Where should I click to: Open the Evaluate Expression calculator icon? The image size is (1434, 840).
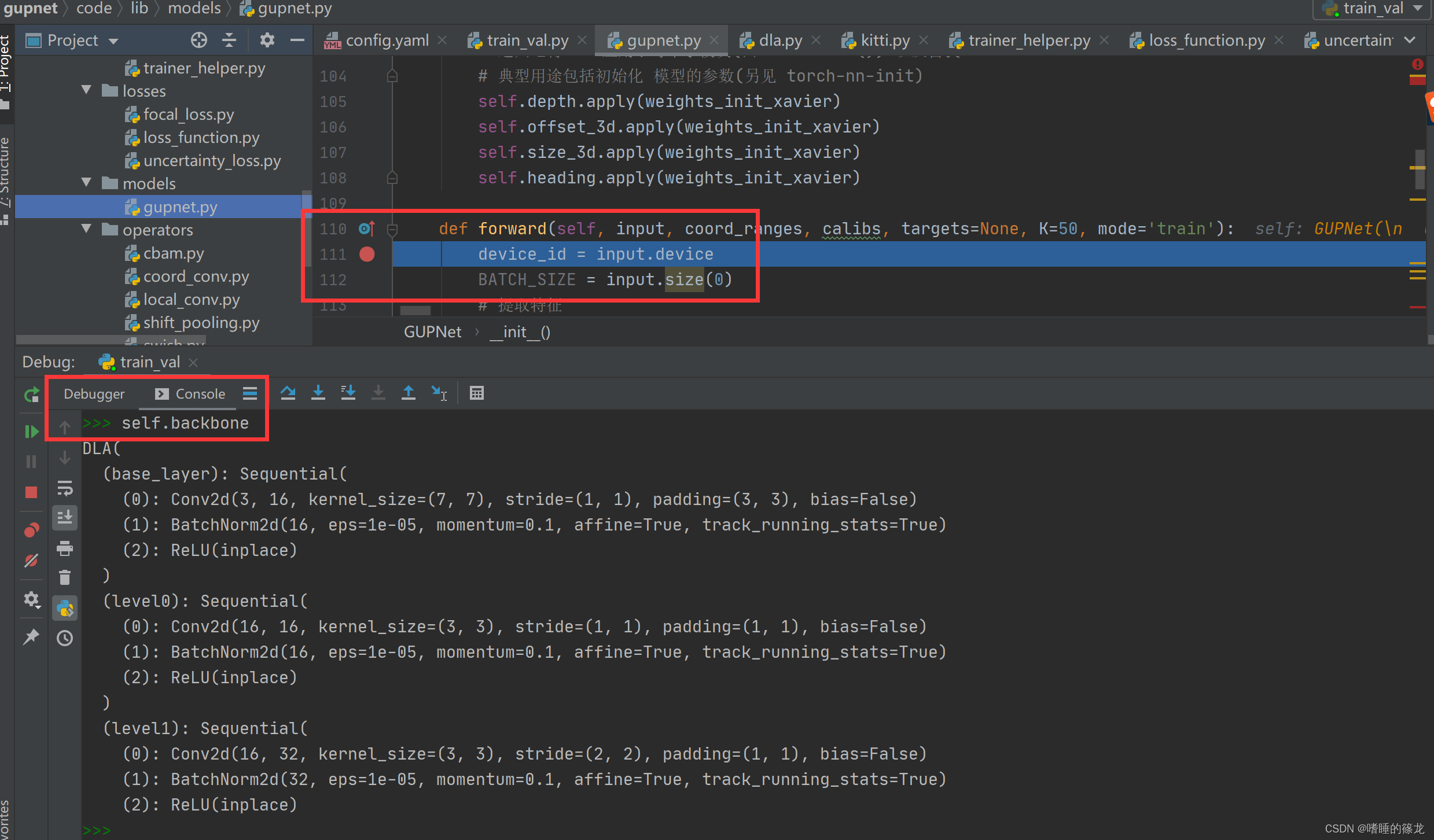pyautogui.click(x=476, y=393)
